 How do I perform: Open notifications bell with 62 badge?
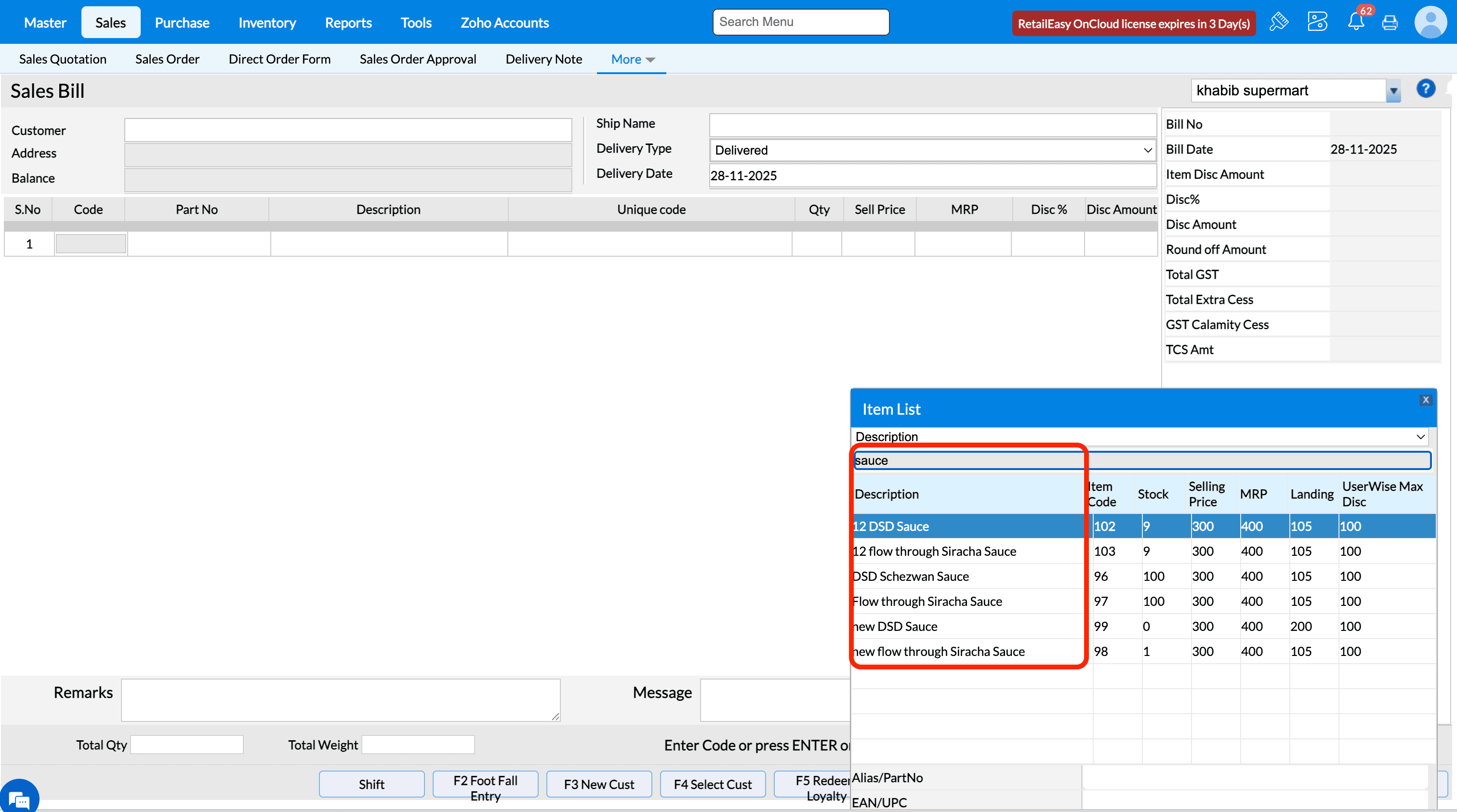1356,23
